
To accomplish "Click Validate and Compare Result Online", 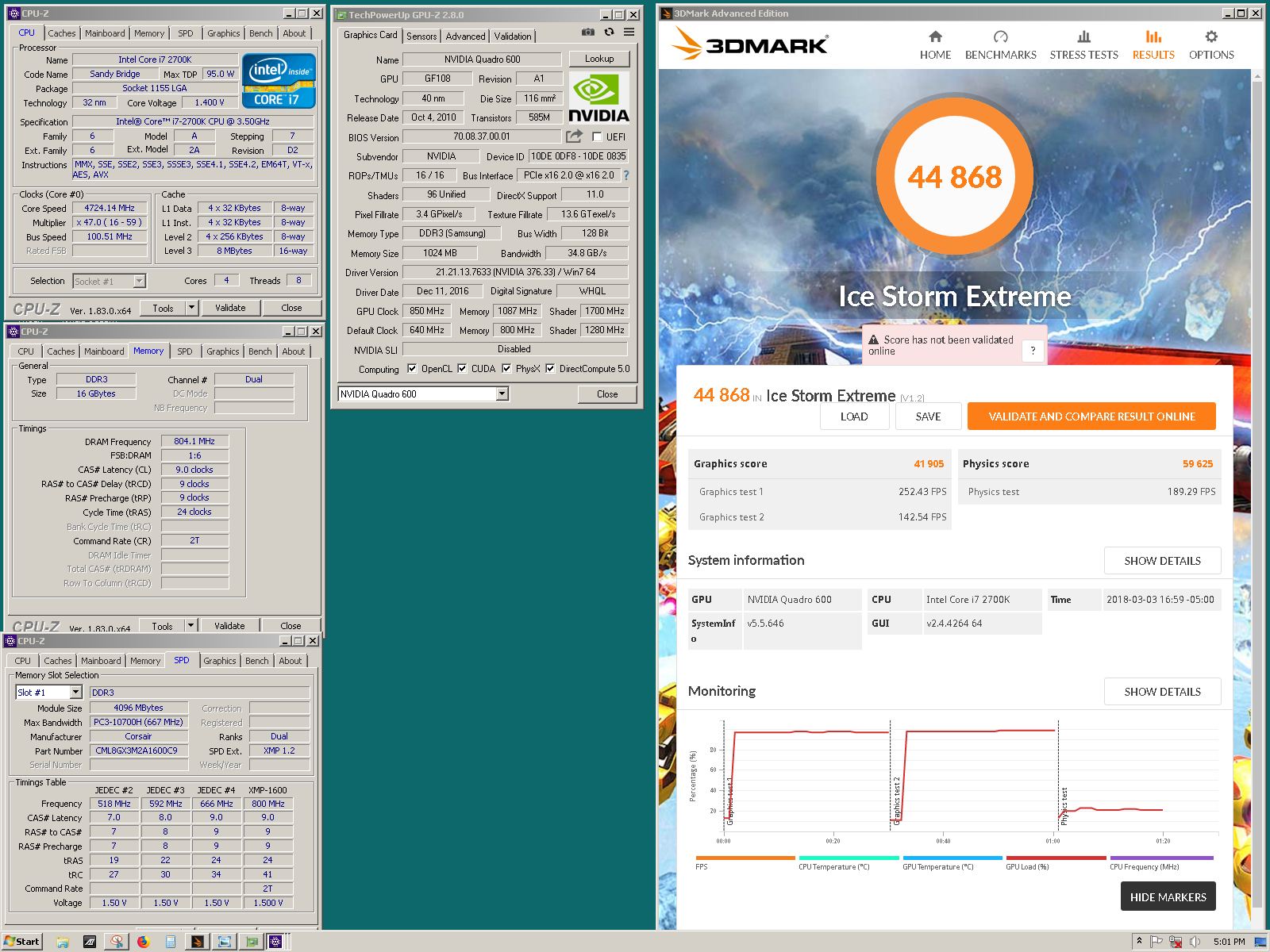I will coord(1091,416).
